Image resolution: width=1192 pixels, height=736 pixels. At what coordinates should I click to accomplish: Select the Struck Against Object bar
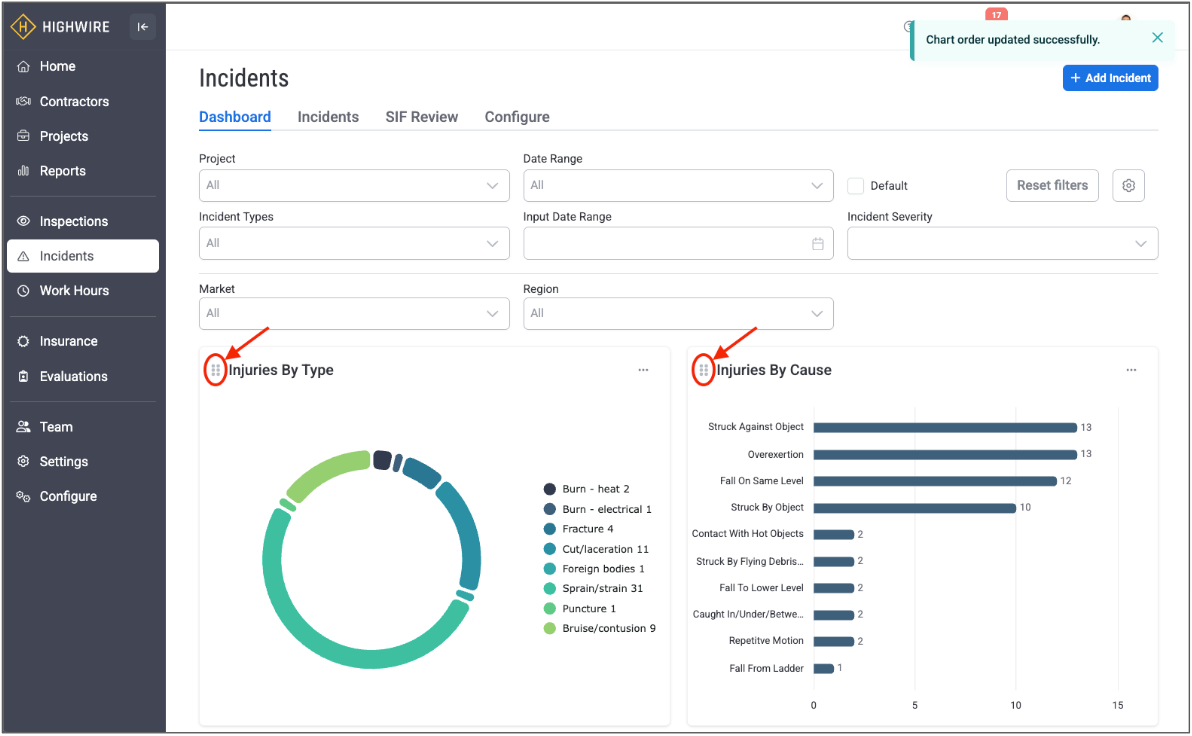(x=944, y=427)
